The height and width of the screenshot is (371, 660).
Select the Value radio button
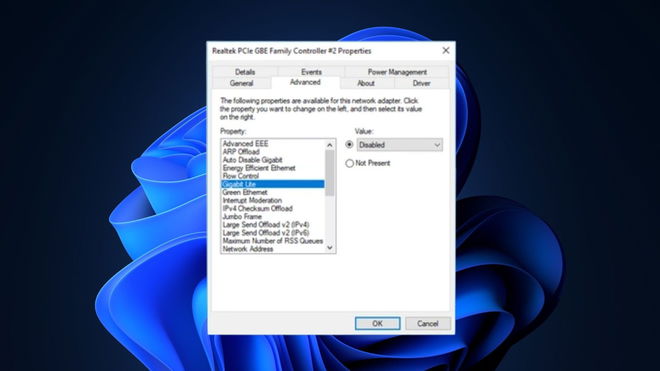pos(349,144)
